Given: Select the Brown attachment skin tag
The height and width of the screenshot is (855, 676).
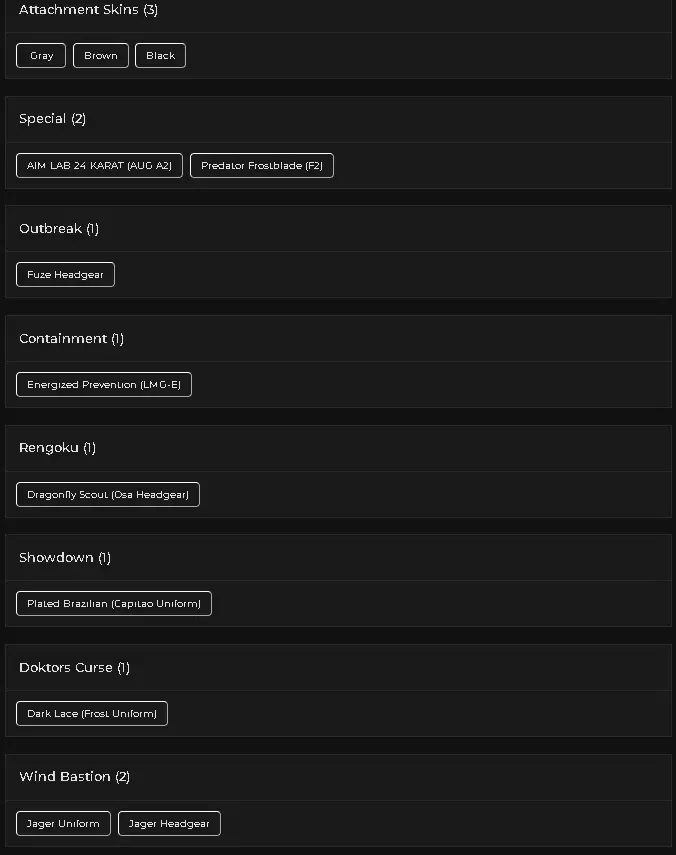Looking at the screenshot, I should point(100,56).
